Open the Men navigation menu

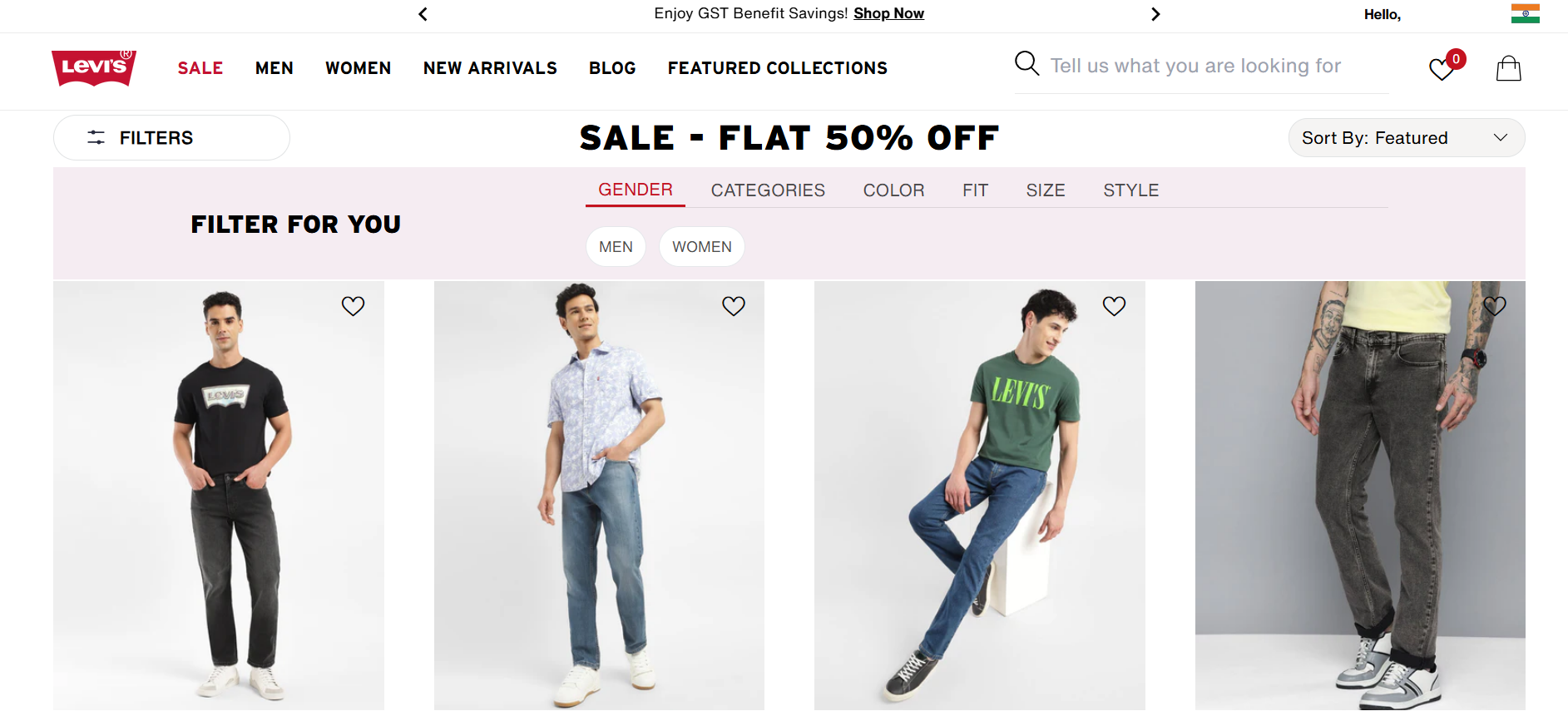click(274, 68)
